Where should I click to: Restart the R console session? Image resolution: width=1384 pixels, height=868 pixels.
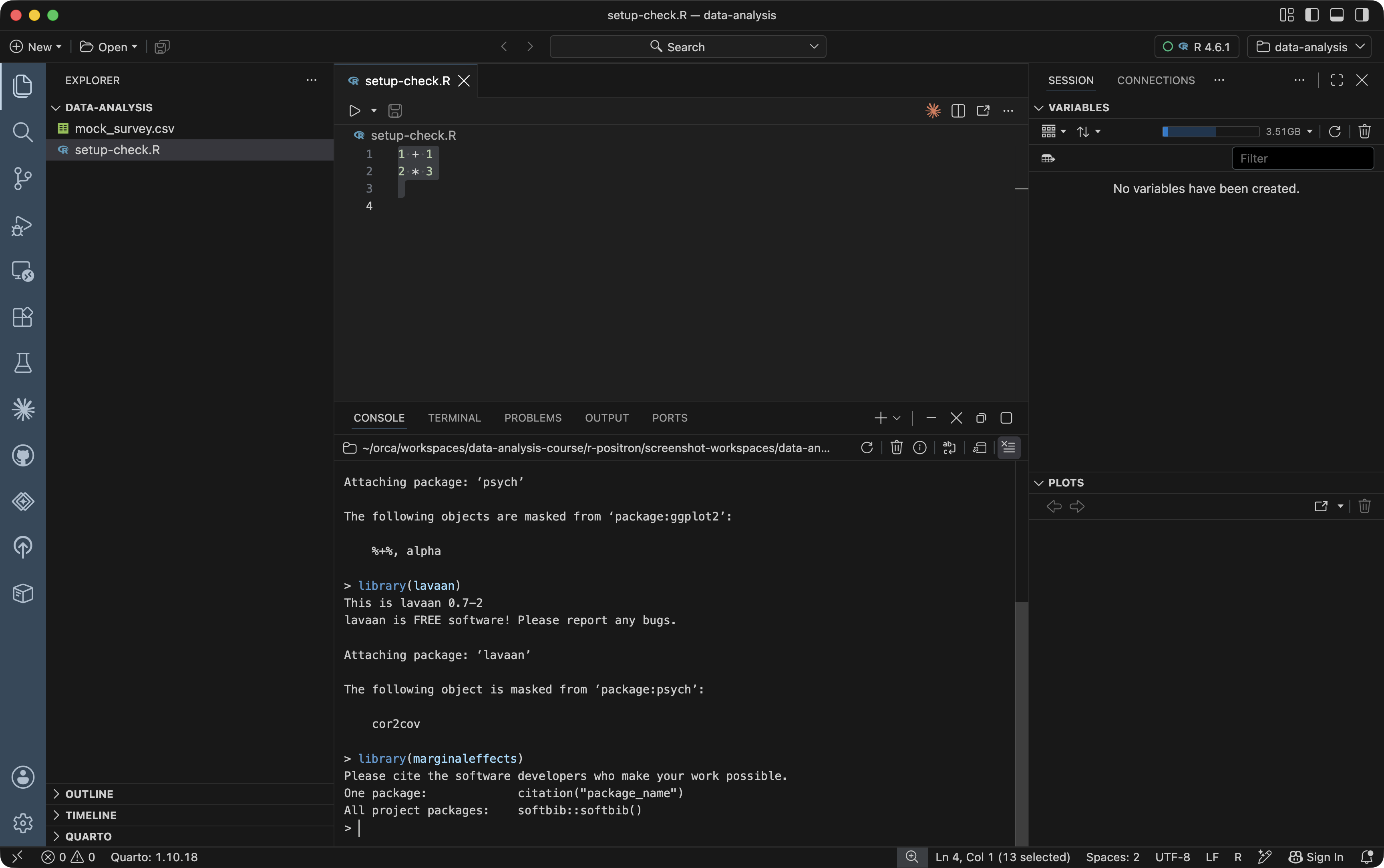click(x=867, y=448)
